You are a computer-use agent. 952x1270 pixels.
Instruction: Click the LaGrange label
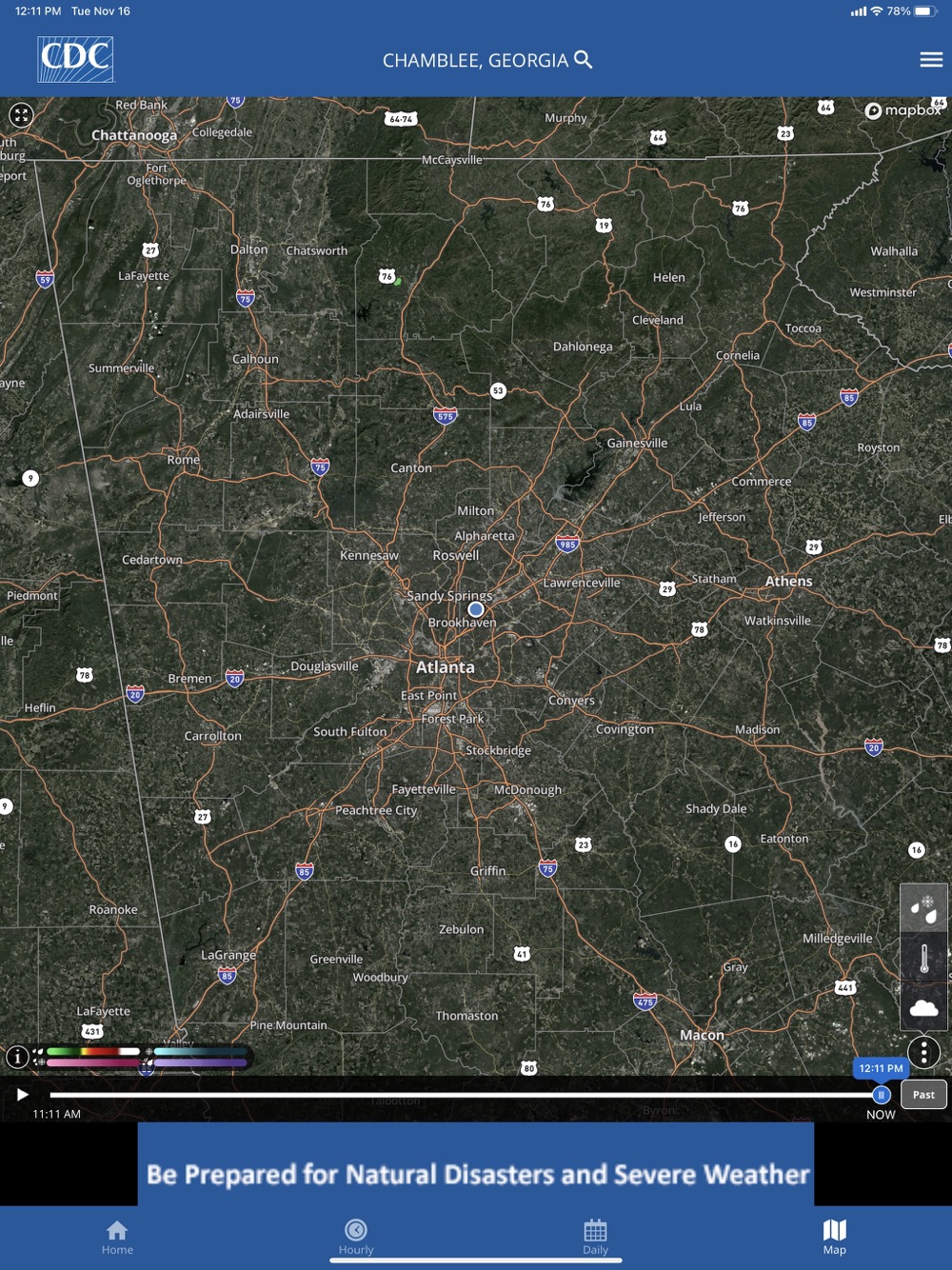coord(228,955)
